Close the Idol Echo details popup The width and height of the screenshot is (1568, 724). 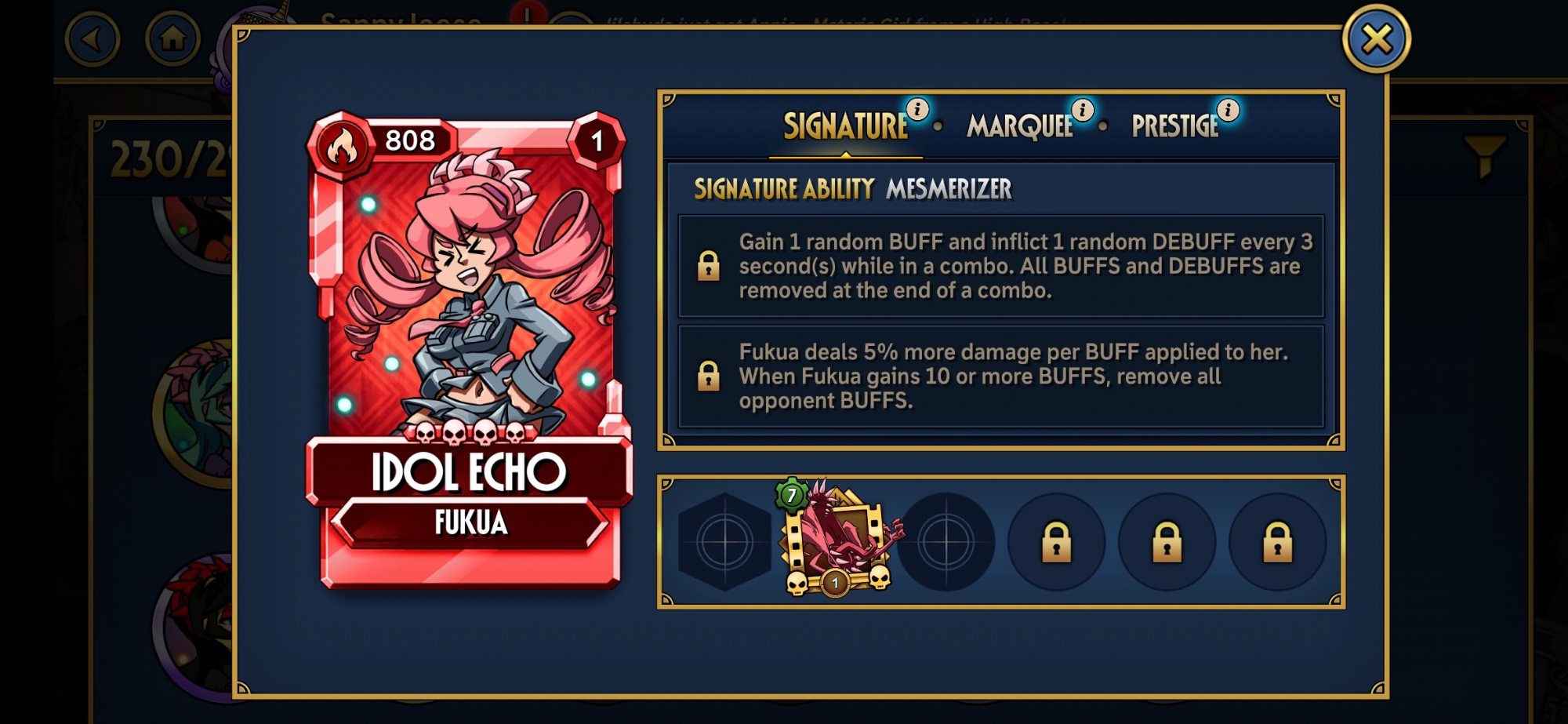(1377, 39)
